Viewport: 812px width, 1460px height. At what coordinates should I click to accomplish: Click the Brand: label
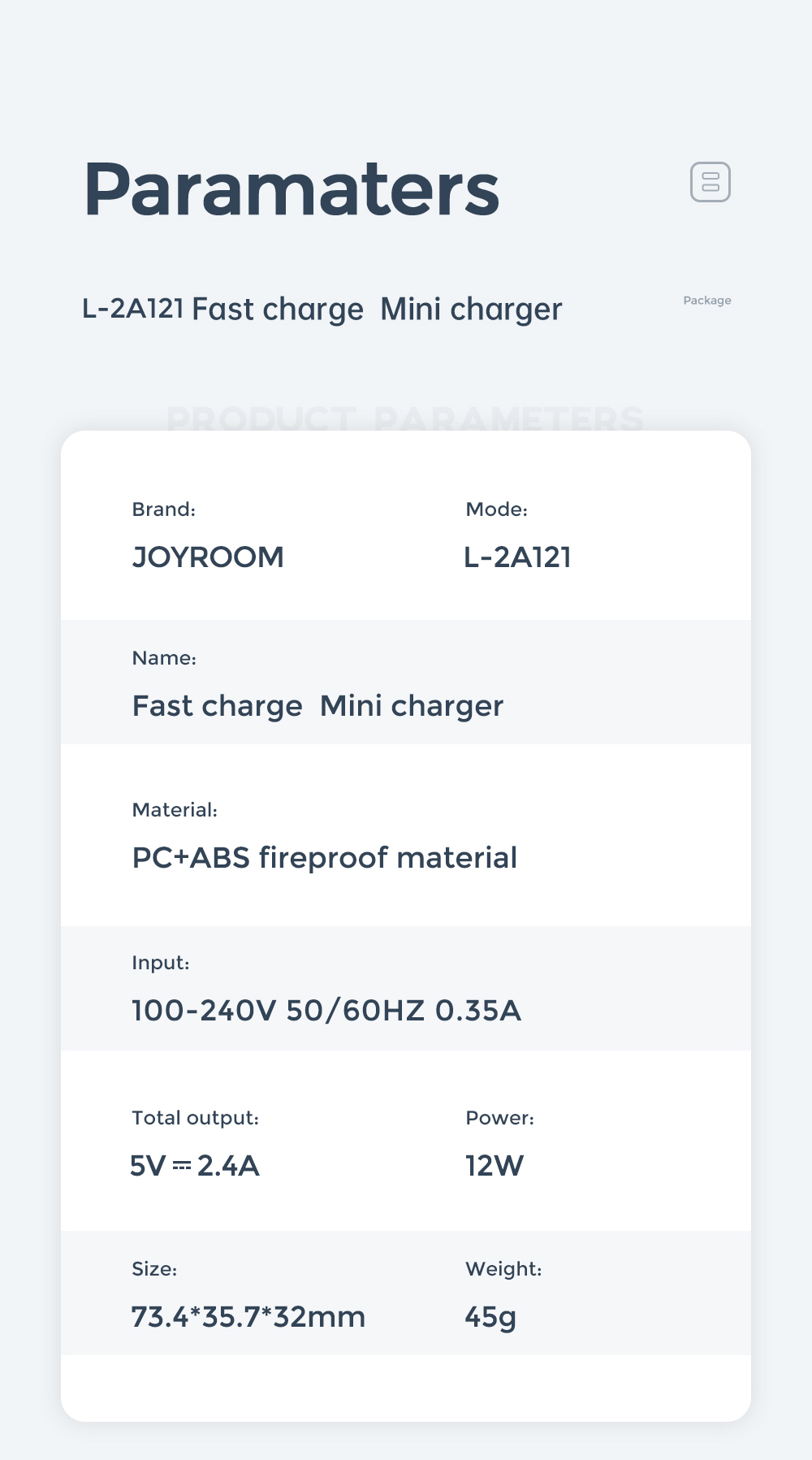click(164, 509)
